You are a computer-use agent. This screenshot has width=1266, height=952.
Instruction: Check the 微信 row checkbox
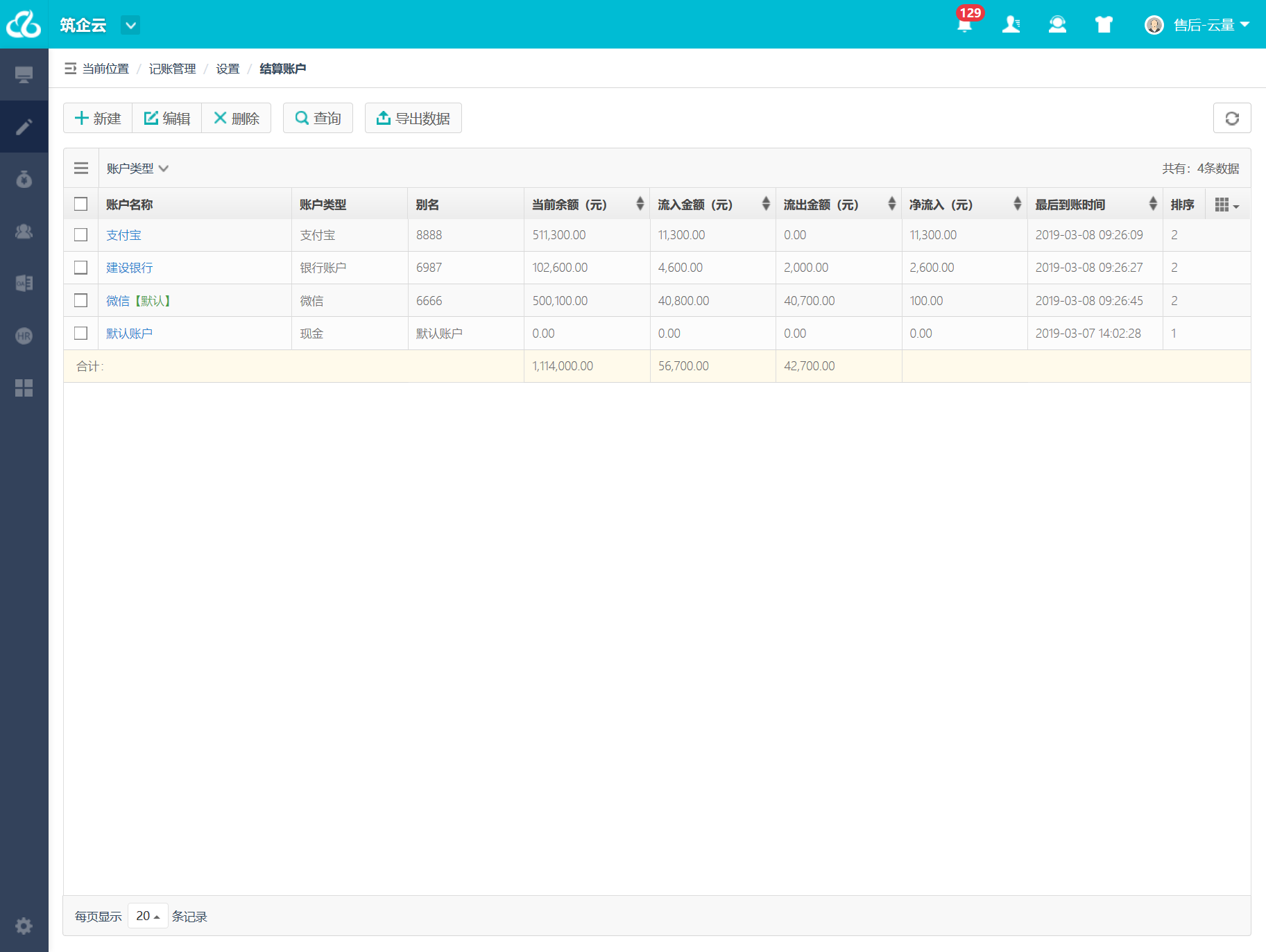tap(80, 300)
